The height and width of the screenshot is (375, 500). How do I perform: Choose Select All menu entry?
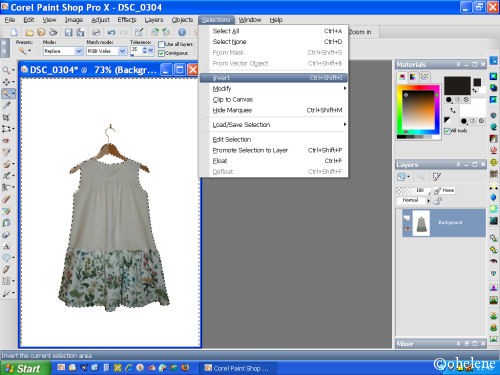273,31
